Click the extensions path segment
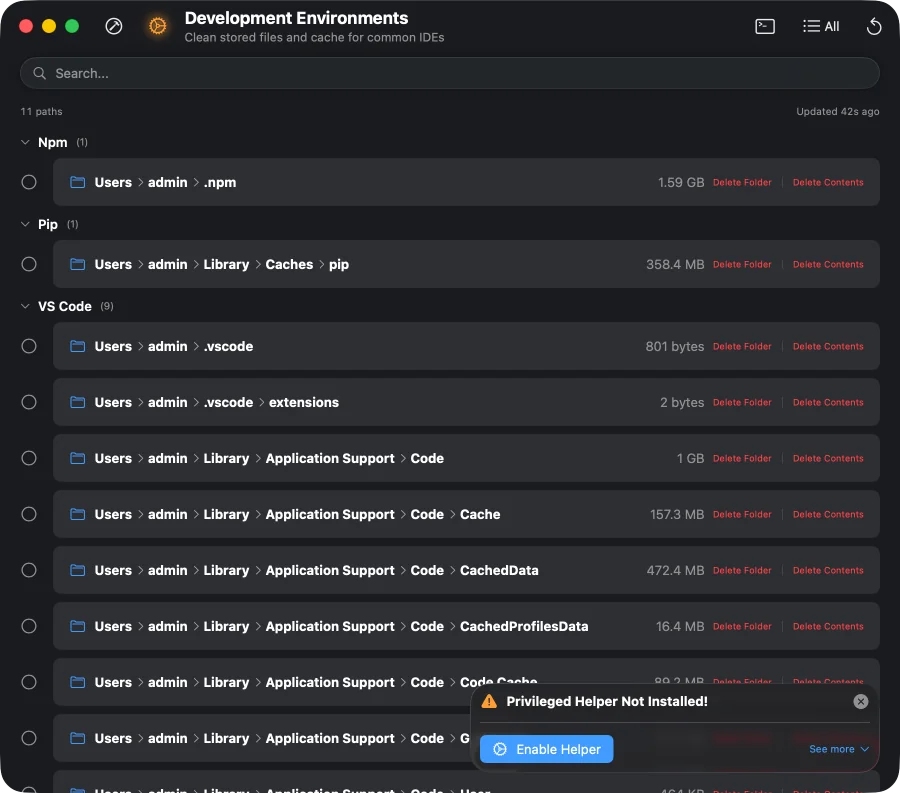Viewport: 900px width, 793px height. (x=304, y=402)
